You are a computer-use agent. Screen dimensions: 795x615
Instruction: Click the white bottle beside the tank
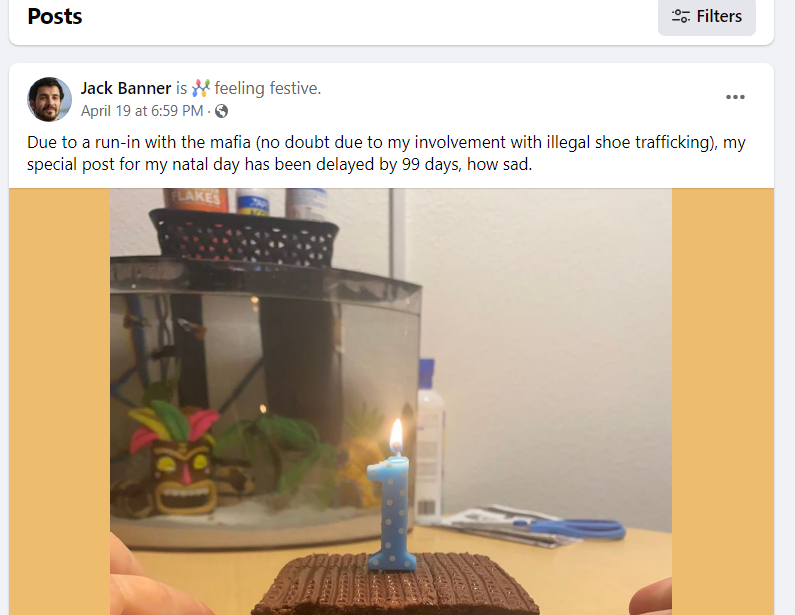[429, 437]
